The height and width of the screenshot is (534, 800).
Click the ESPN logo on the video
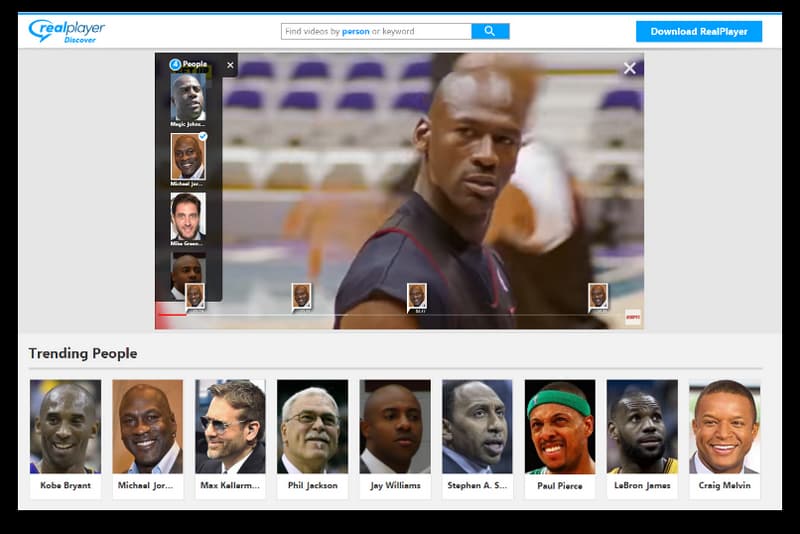[632, 317]
